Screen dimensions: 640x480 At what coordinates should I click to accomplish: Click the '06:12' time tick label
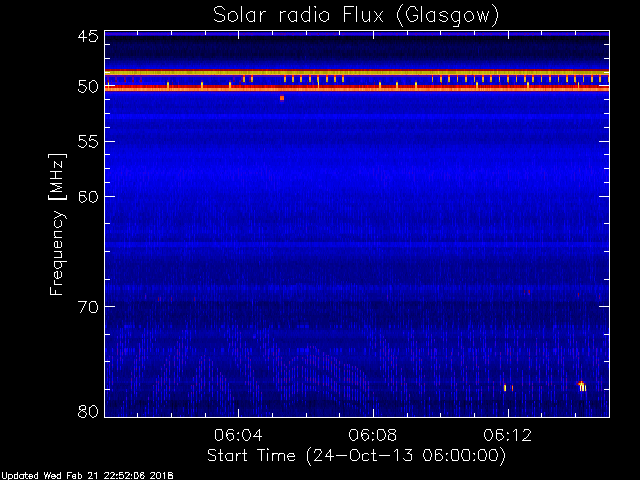point(507,435)
